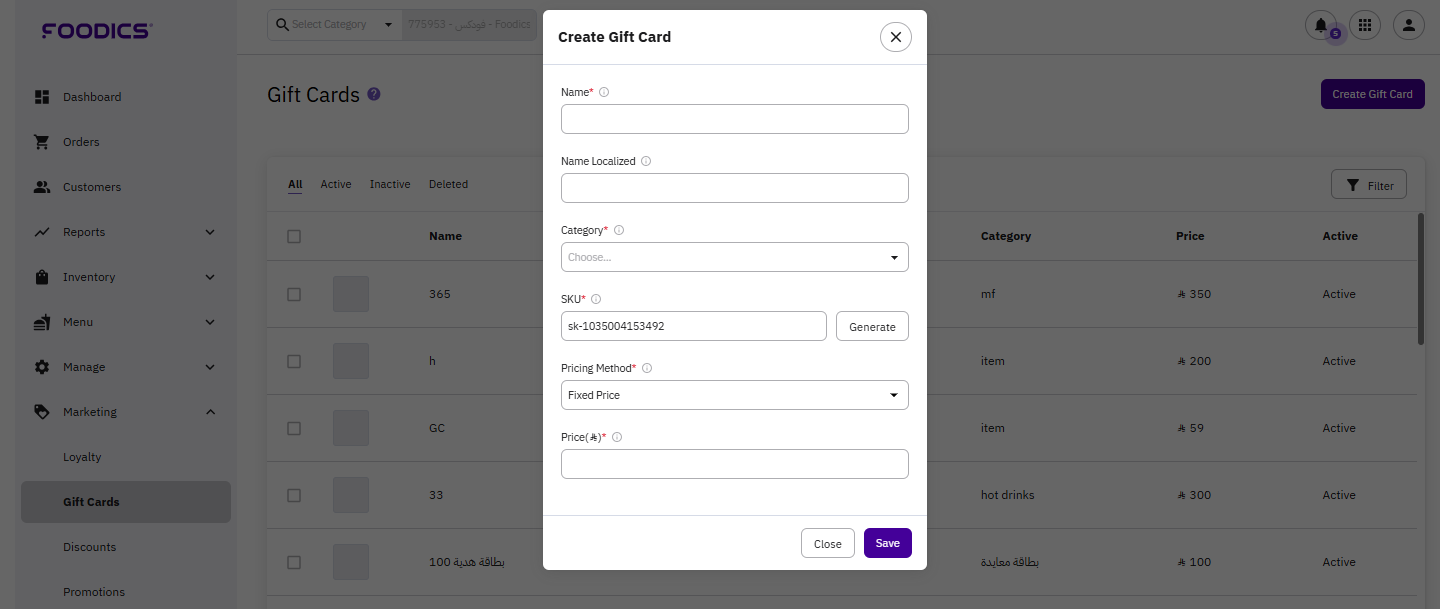Switch to the Inactive tab

(390, 184)
